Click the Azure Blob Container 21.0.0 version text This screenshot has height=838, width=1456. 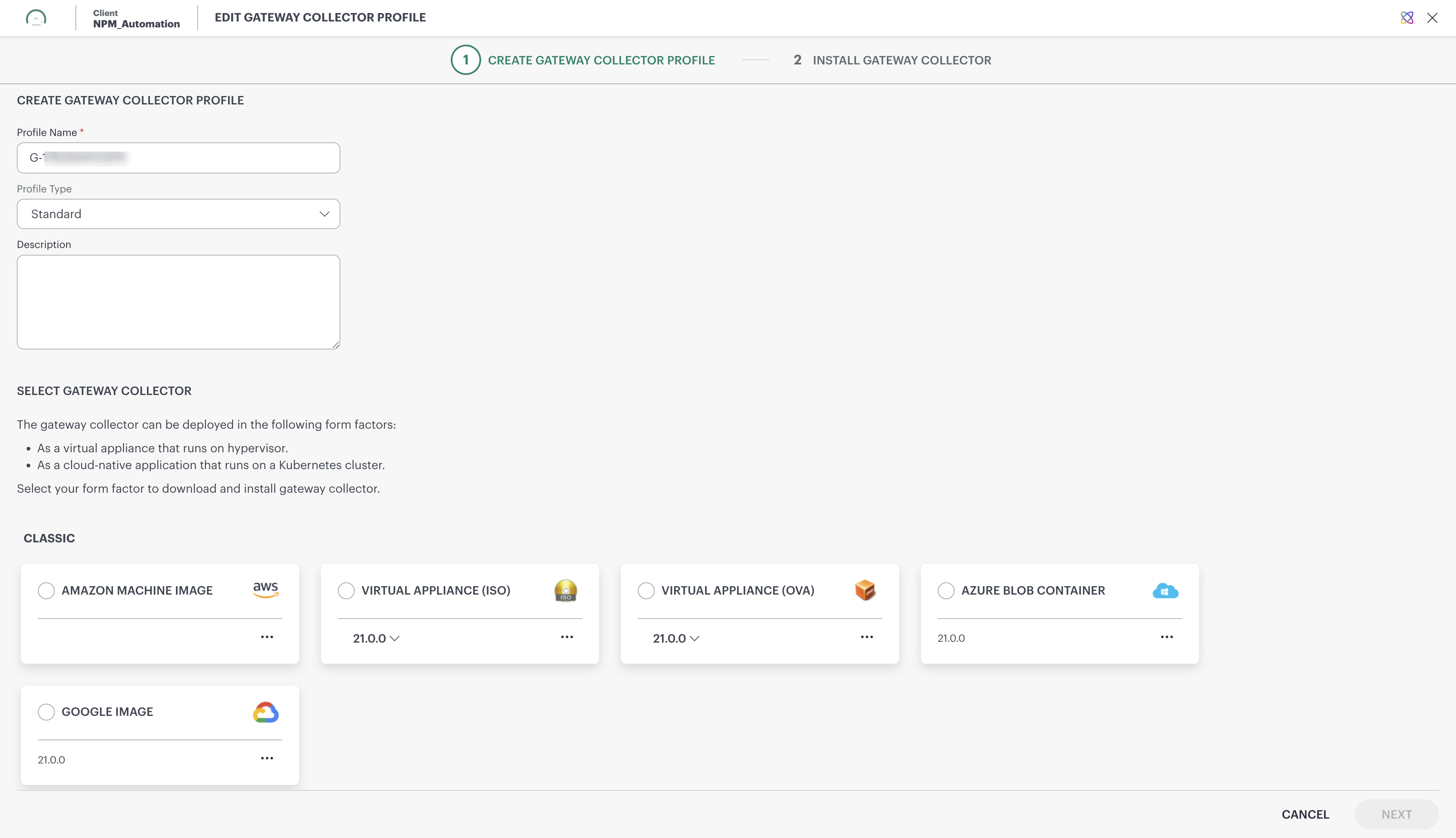pyautogui.click(x=951, y=638)
